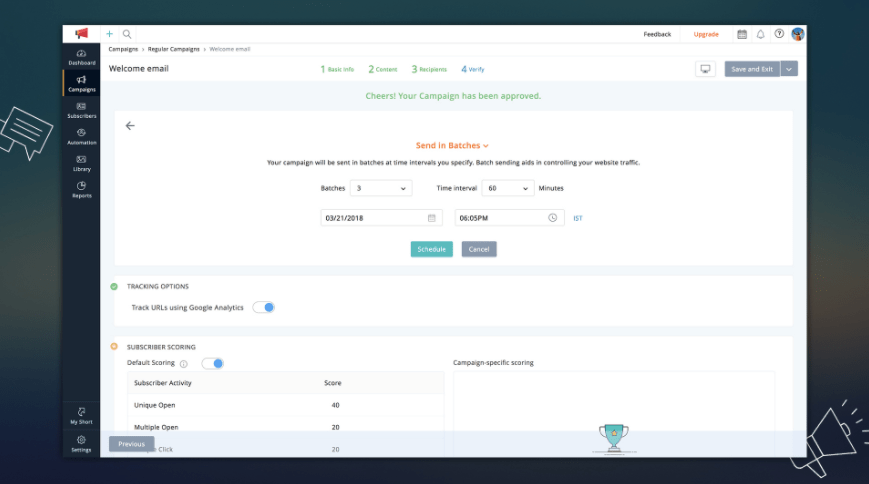Screen dimensions: 869x484
Task: Open time picker clock icon in time field
Action: click(553, 218)
